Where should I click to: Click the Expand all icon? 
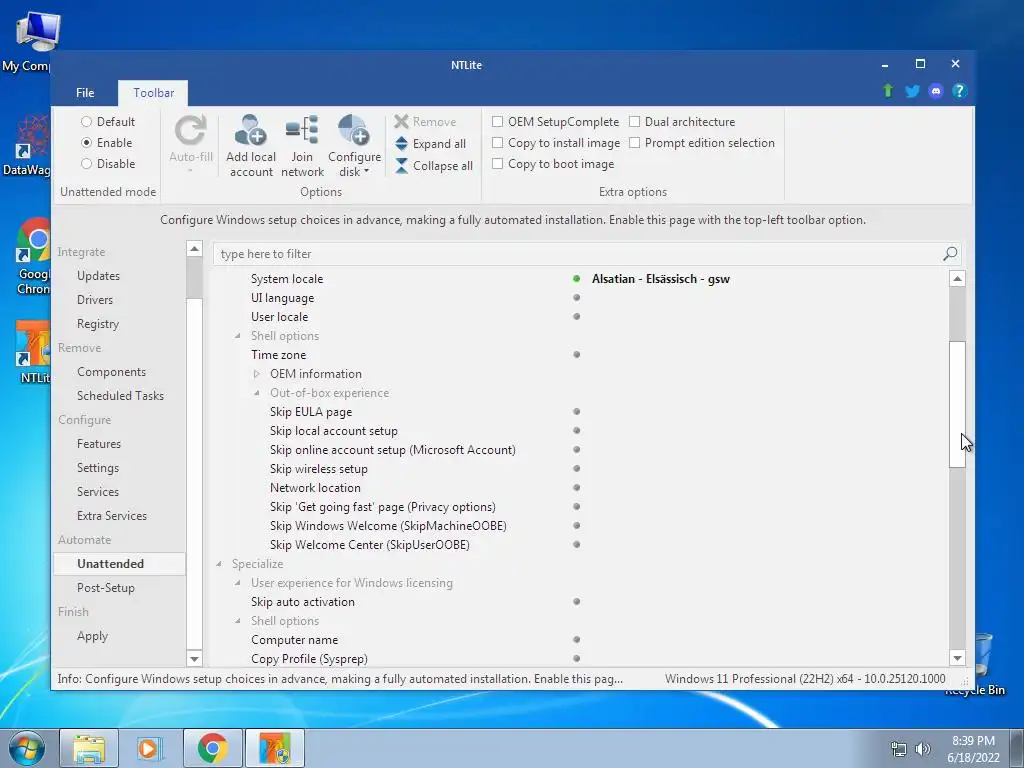click(401, 144)
